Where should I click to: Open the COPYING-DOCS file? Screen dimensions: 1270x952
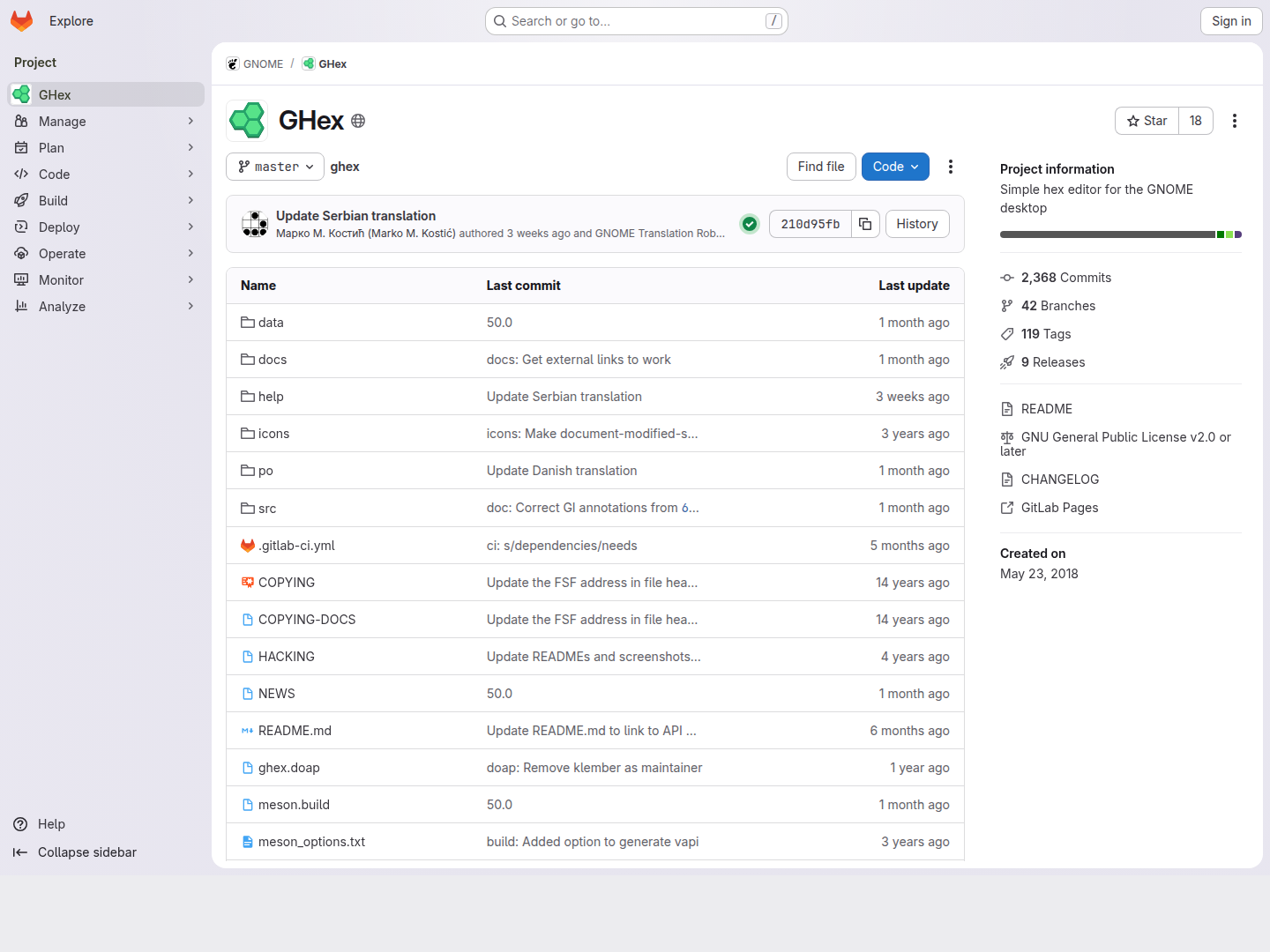(307, 620)
